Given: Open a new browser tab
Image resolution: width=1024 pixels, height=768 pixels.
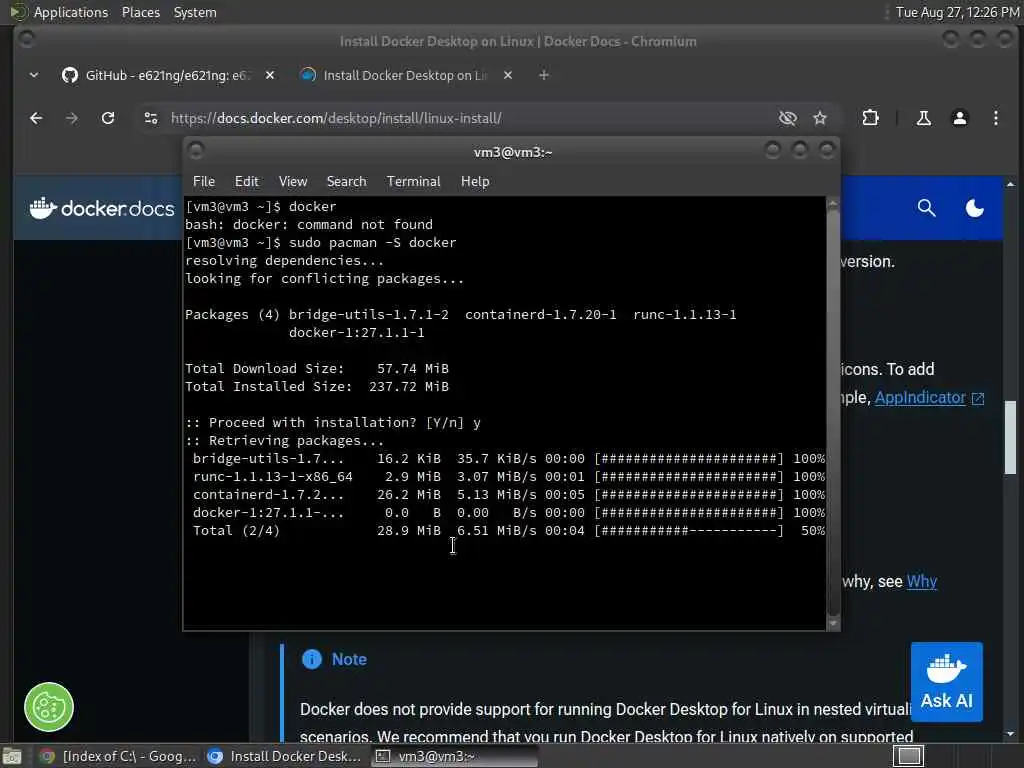Looking at the screenshot, I should point(543,75).
